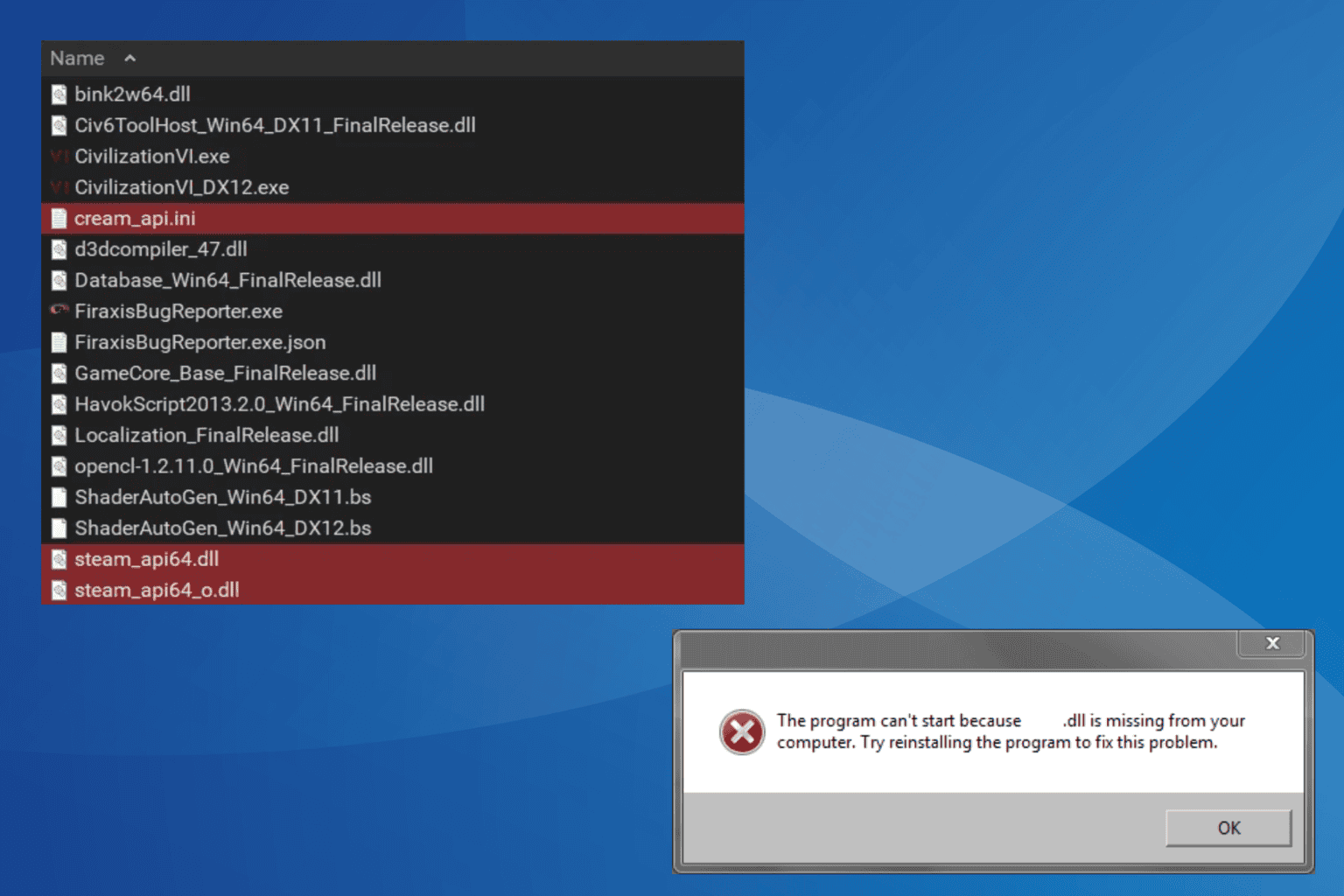Select the name ShaderAutoGen_Win64_DX11.bs
The height and width of the screenshot is (896, 1344).
tap(223, 497)
